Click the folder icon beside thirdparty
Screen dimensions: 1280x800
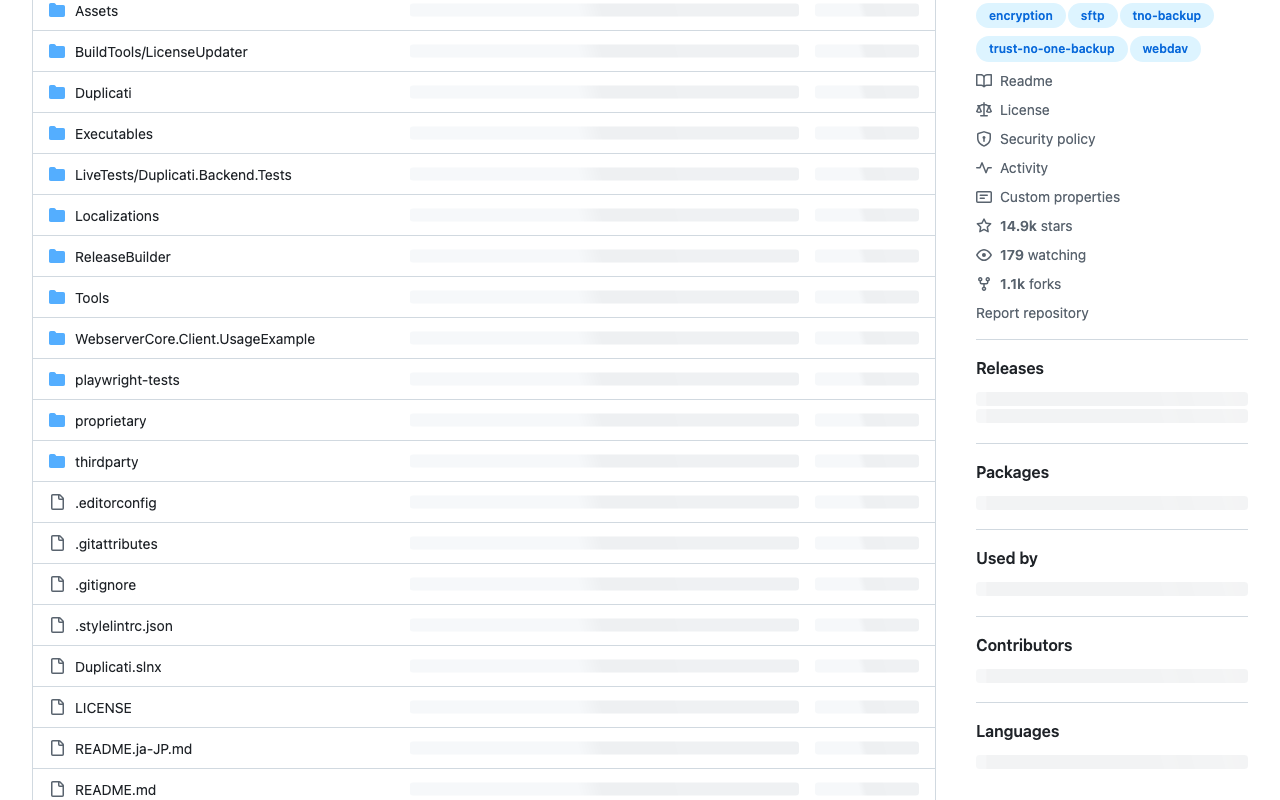(57, 462)
